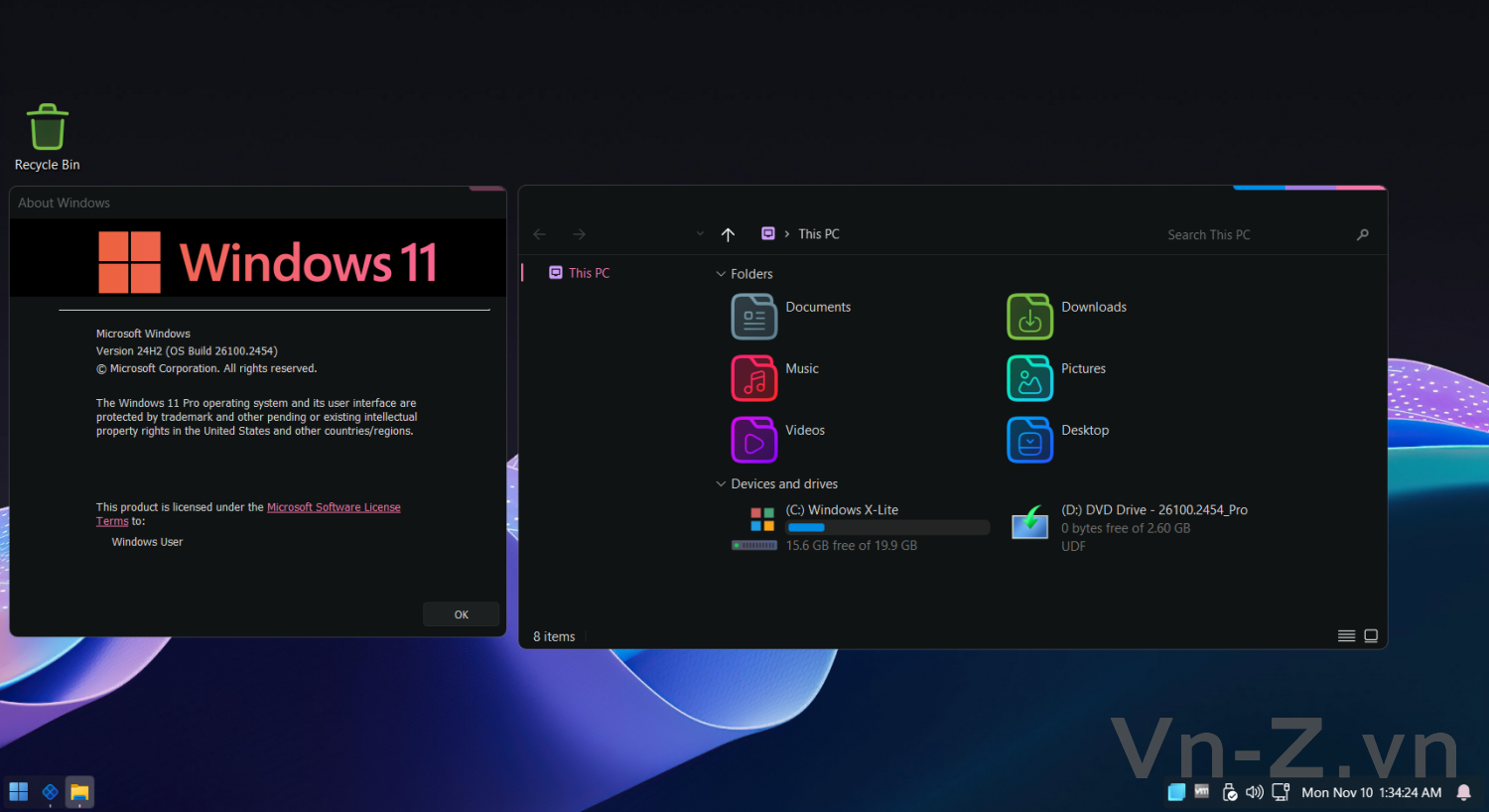Open the recent locations dropdown arrow

700,234
